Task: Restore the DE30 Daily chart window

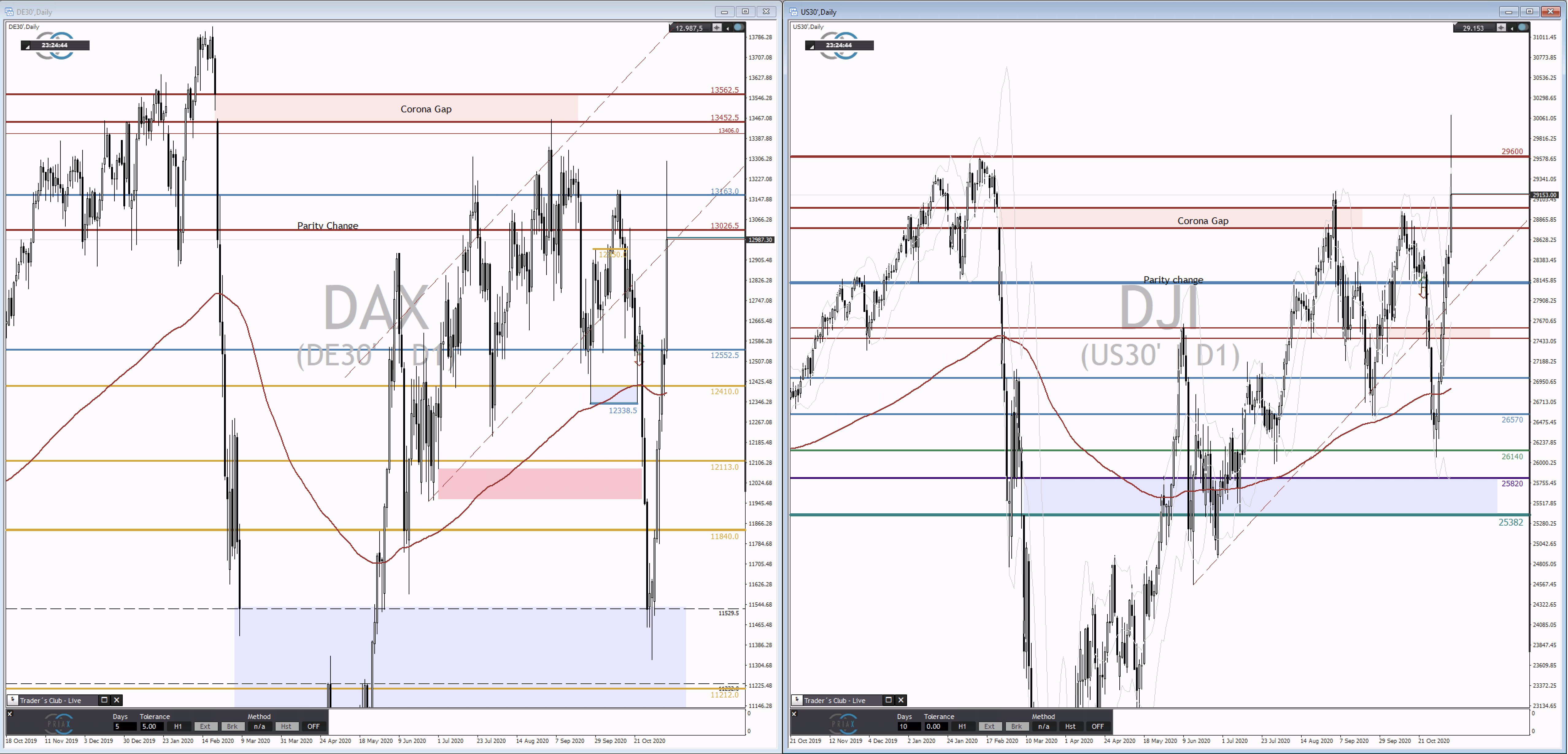Action: tap(745, 12)
